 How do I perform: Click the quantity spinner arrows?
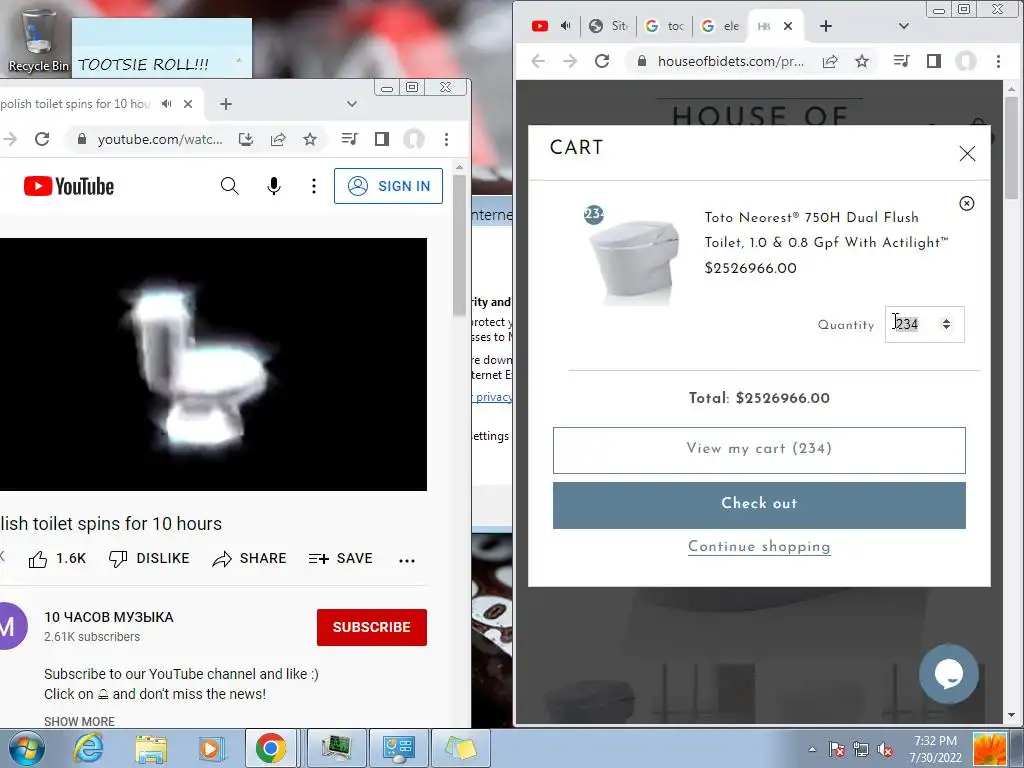point(946,324)
